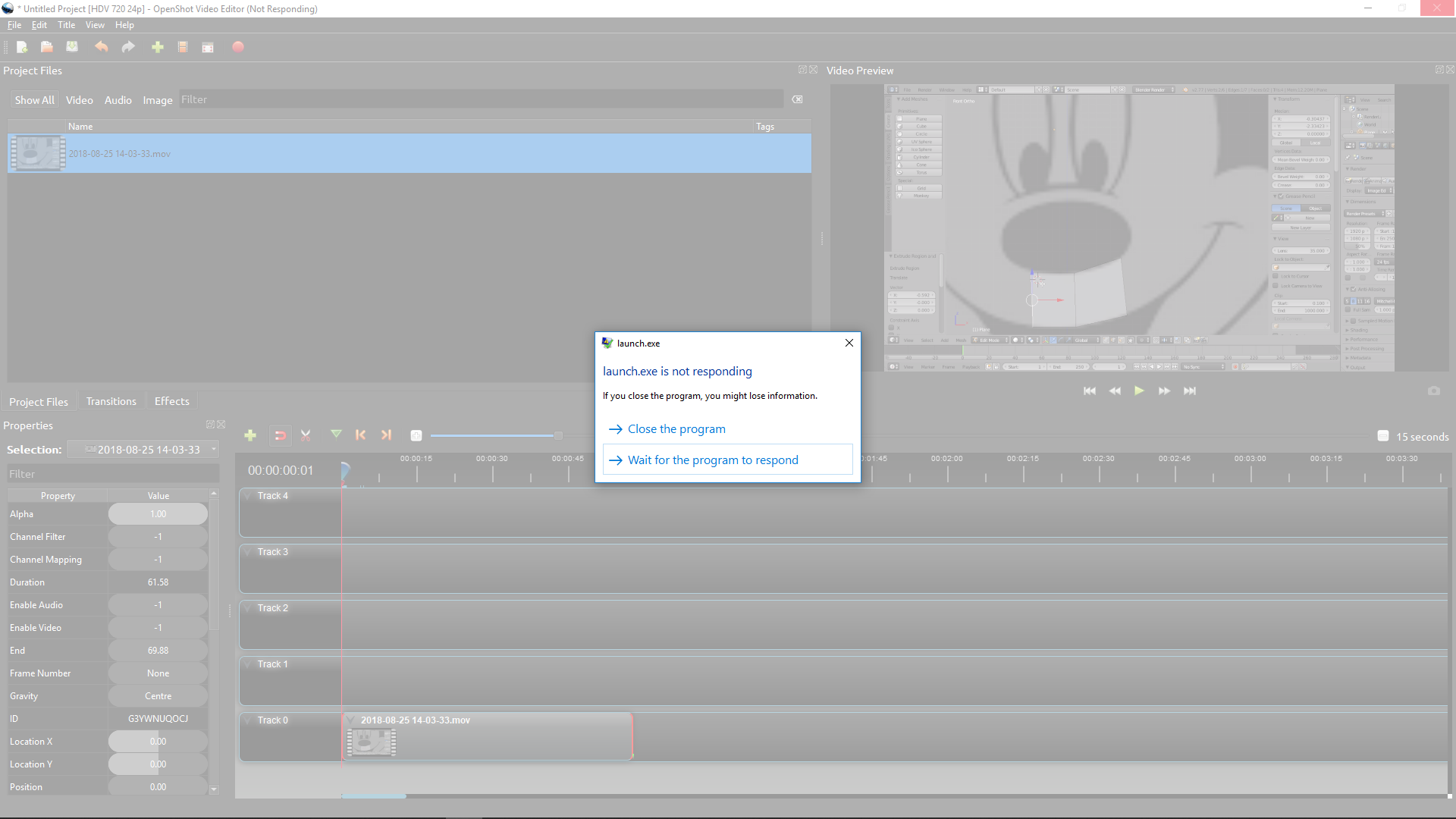Play the video preview

(1139, 391)
